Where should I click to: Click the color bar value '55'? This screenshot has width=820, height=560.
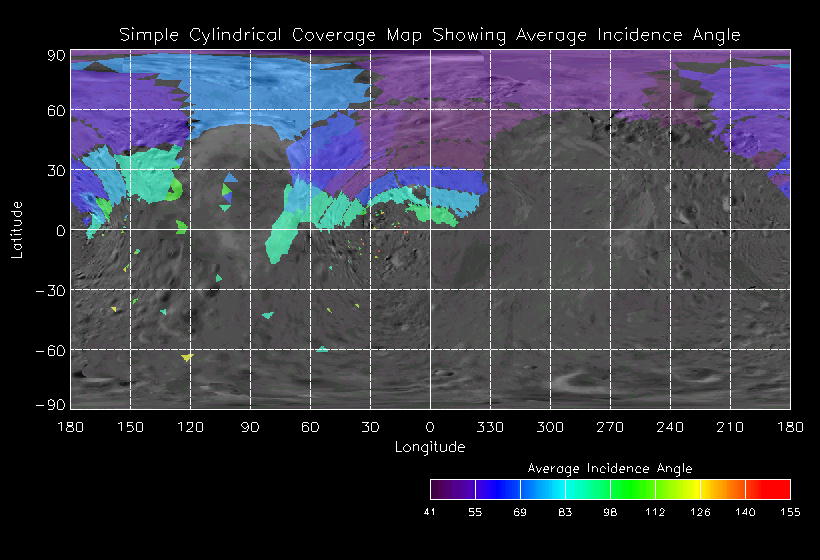[475, 512]
